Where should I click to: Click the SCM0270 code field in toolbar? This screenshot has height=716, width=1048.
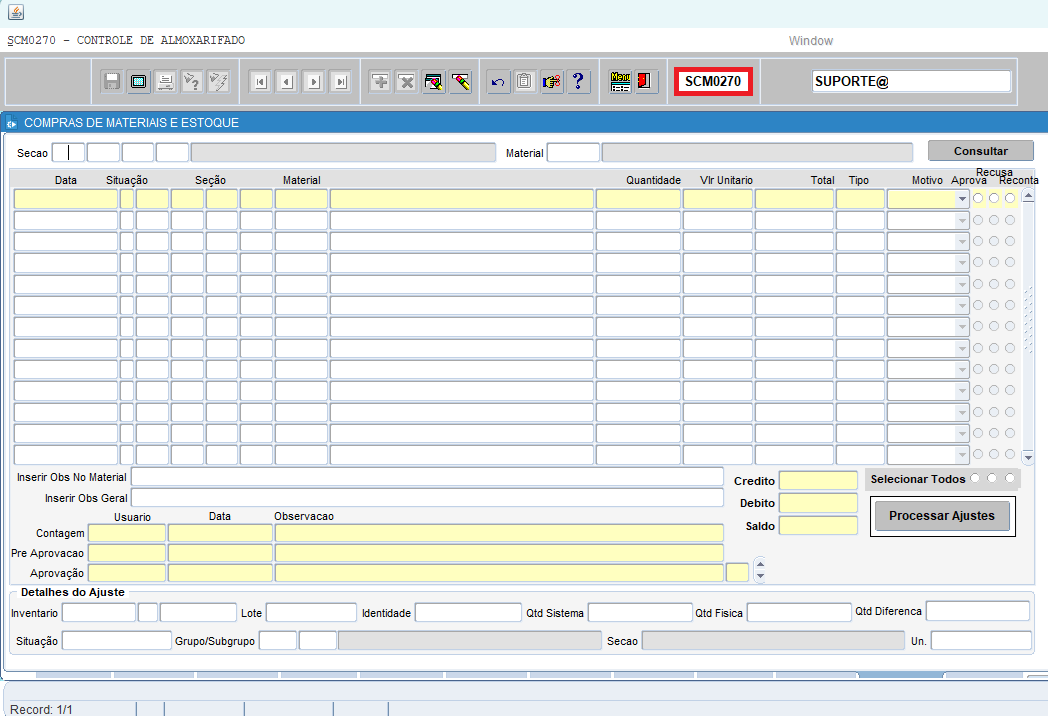pyautogui.click(x=712, y=82)
